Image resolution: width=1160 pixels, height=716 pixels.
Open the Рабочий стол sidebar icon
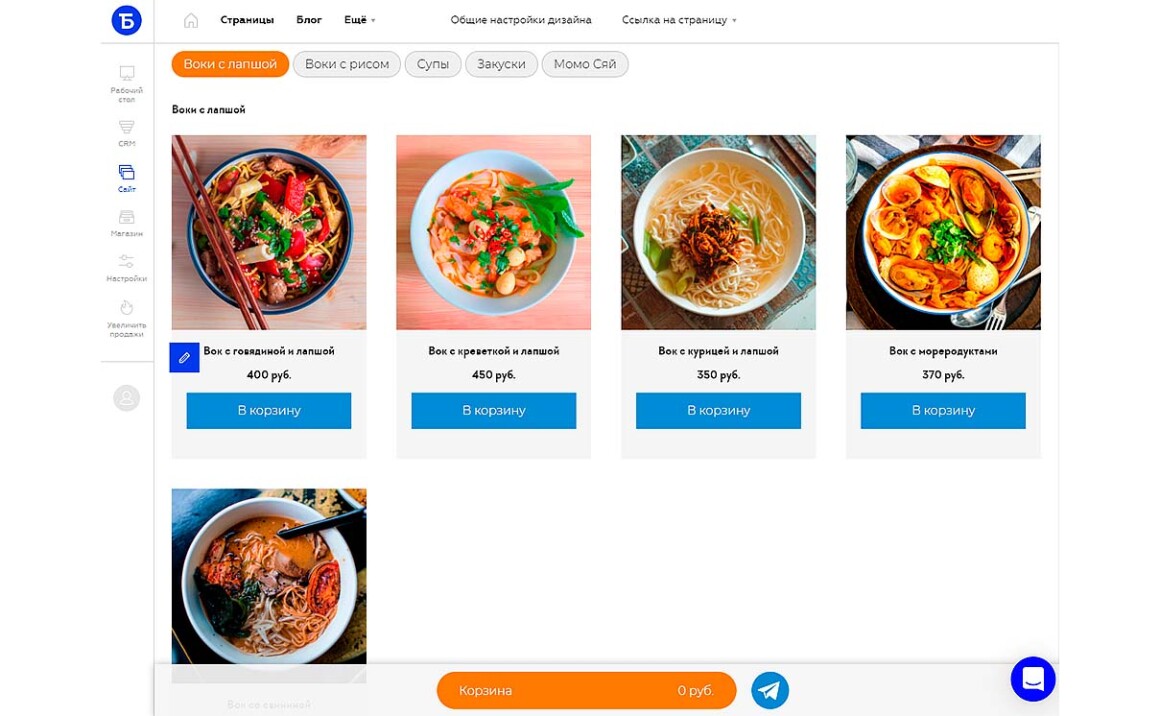127,74
